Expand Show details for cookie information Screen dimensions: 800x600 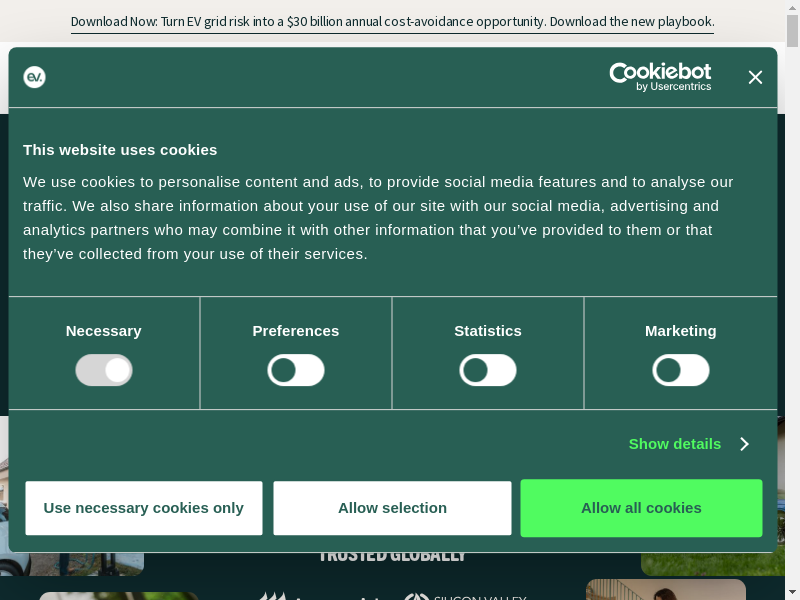675,444
